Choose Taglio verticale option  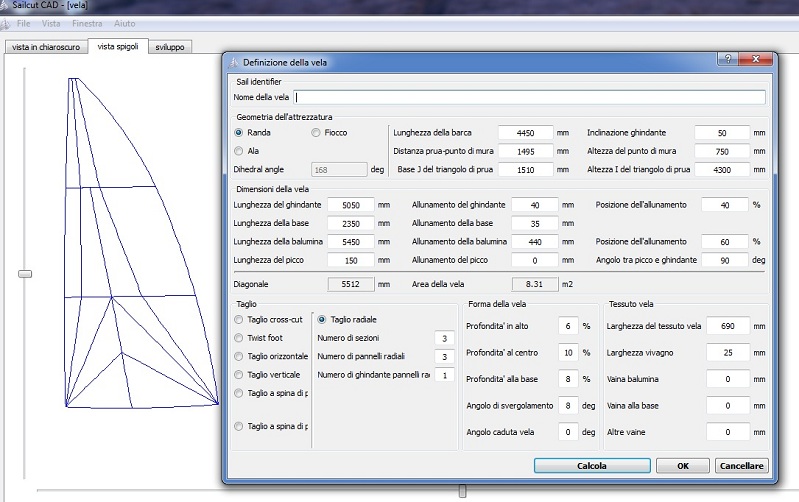pyautogui.click(x=238, y=375)
